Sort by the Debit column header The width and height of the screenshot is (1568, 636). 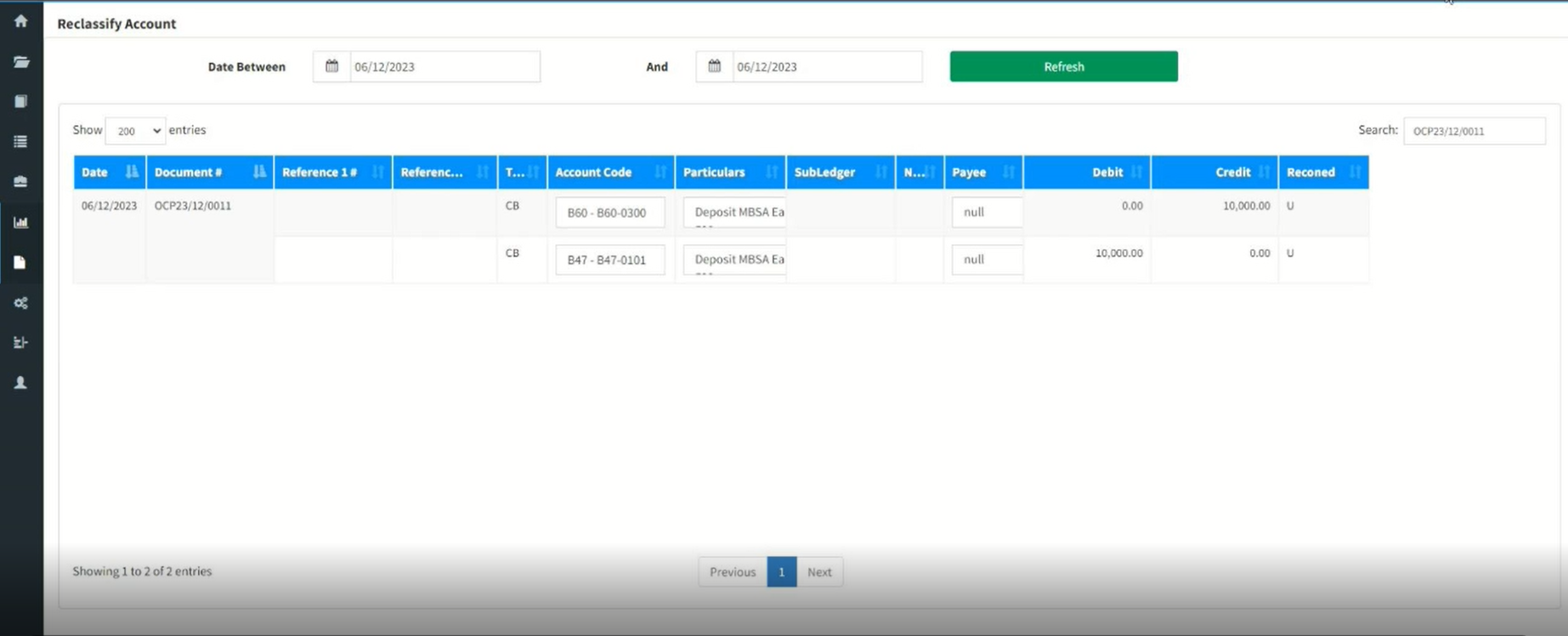pos(1087,173)
